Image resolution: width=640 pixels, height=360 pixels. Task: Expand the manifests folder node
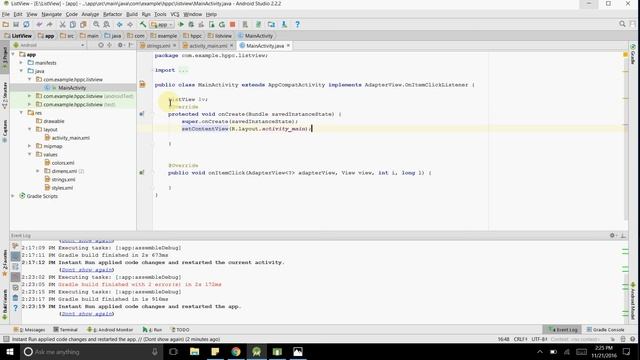21,62
